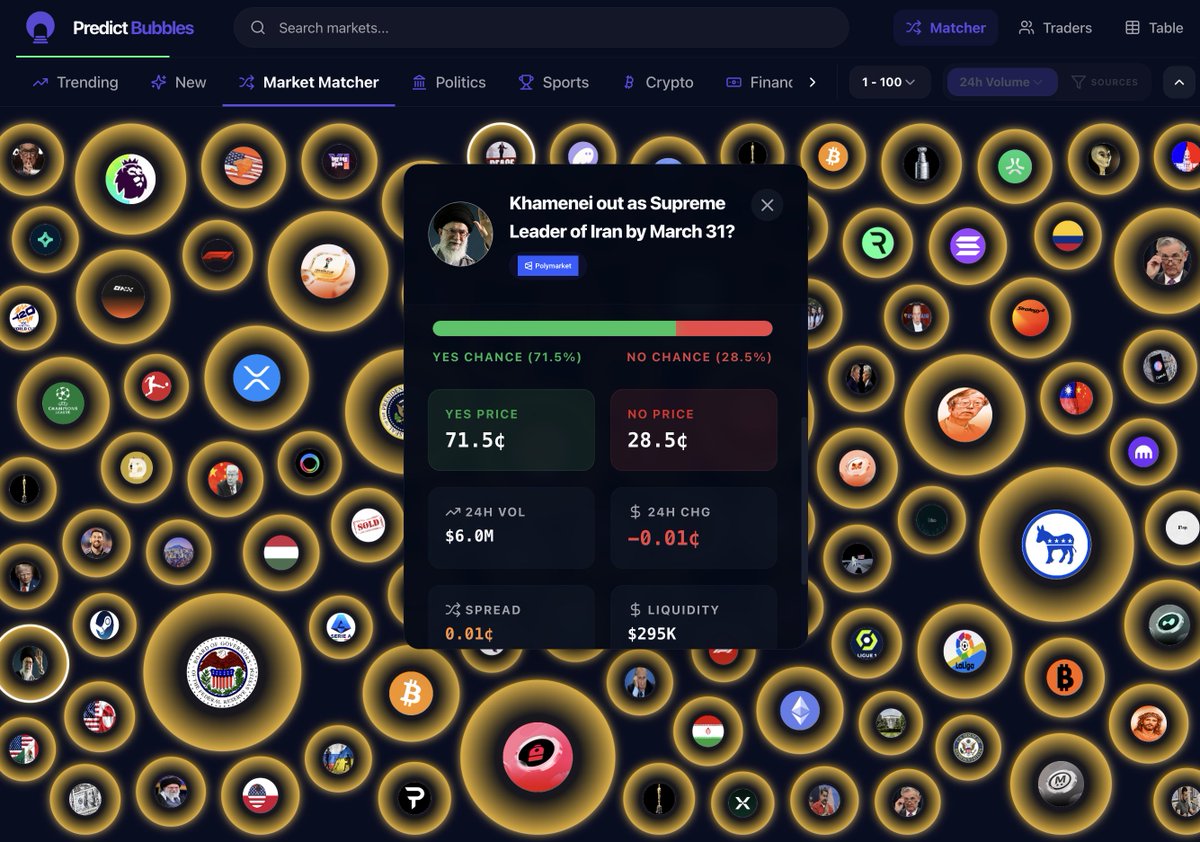The image size is (1200, 842).
Task: Show more categories with right arrow
Action: tap(812, 82)
